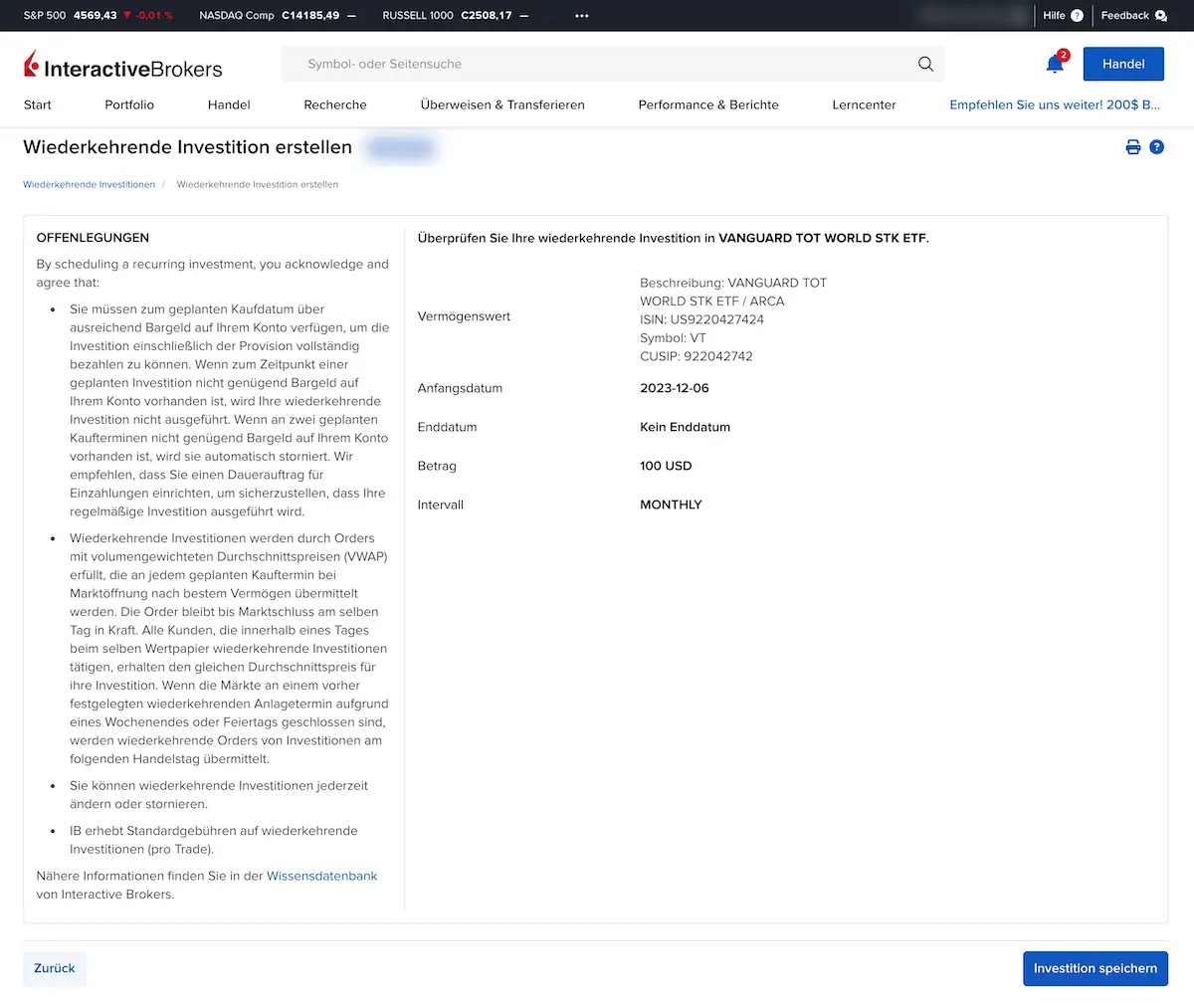
Task: Click the Zurück button
Action: click(55, 968)
